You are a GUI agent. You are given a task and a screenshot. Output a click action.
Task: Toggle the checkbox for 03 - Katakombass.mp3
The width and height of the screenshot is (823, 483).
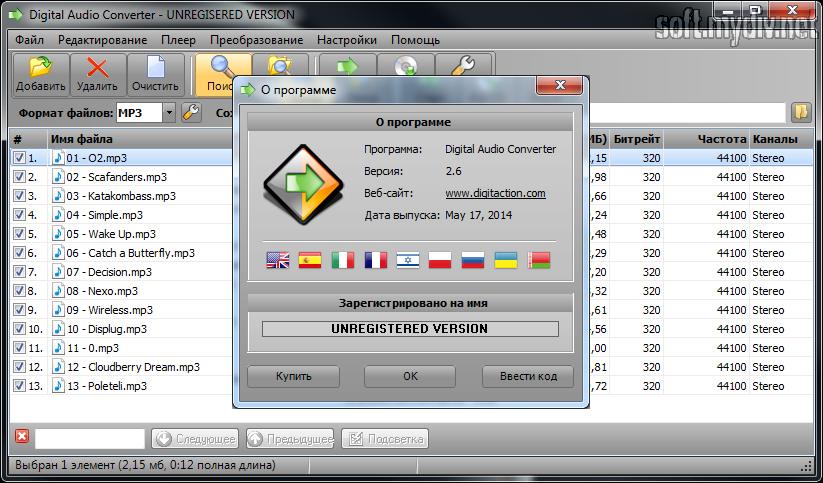tap(19, 196)
